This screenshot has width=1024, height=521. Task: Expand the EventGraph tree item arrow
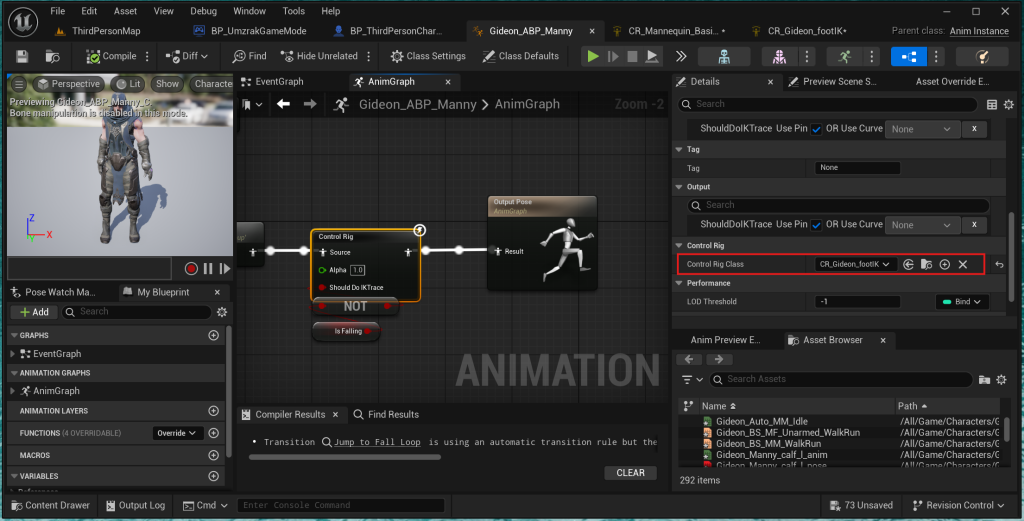(x=13, y=354)
